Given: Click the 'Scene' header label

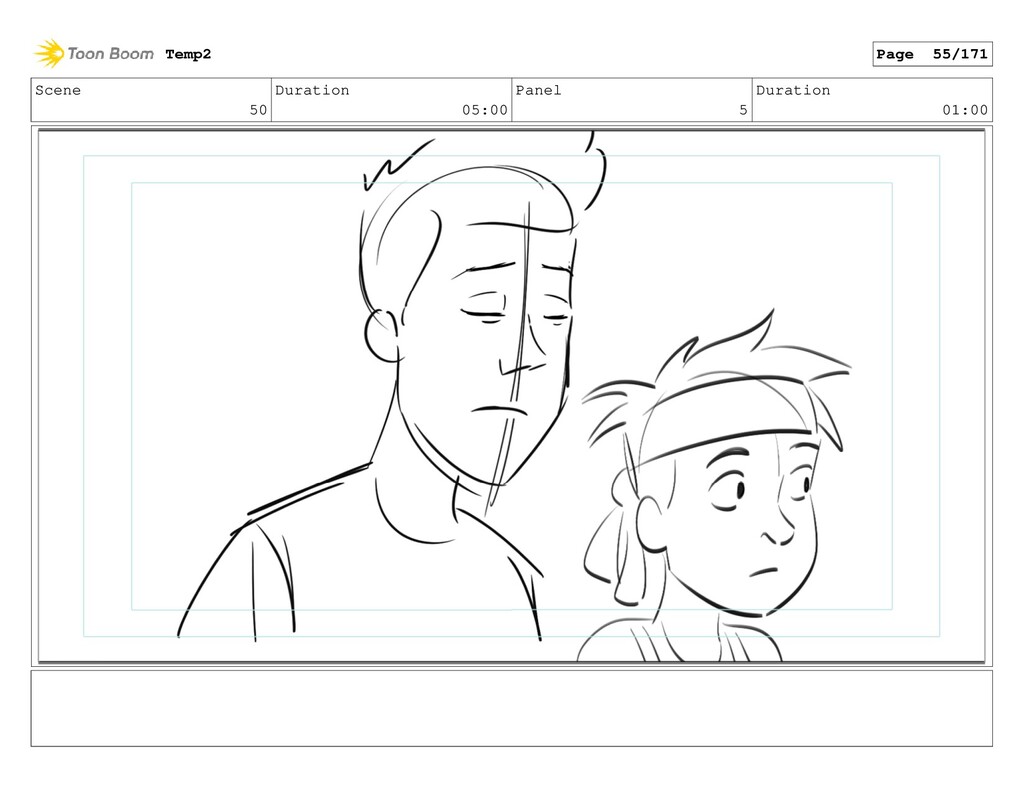Looking at the screenshot, I should tap(58, 90).
